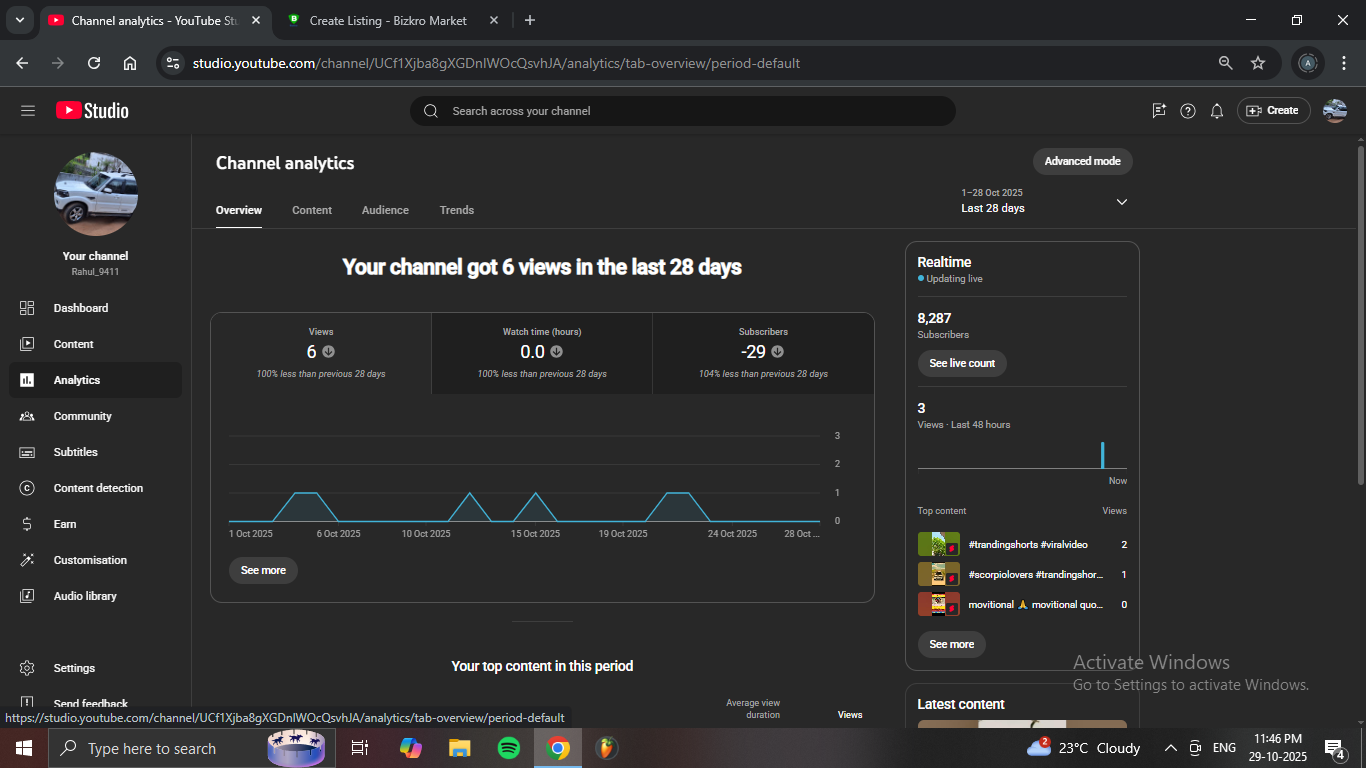
Task: Open Spotify from the Windows taskbar
Action: pyautogui.click(x=508, y=748)
